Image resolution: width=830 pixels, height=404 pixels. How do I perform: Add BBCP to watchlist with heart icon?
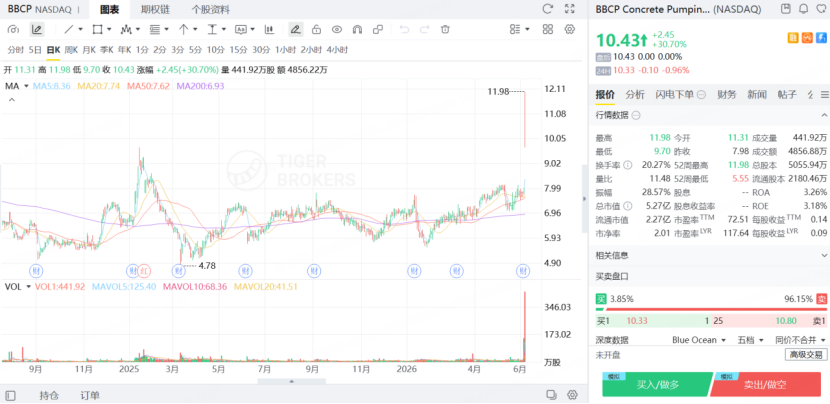(x=821, y=9)
